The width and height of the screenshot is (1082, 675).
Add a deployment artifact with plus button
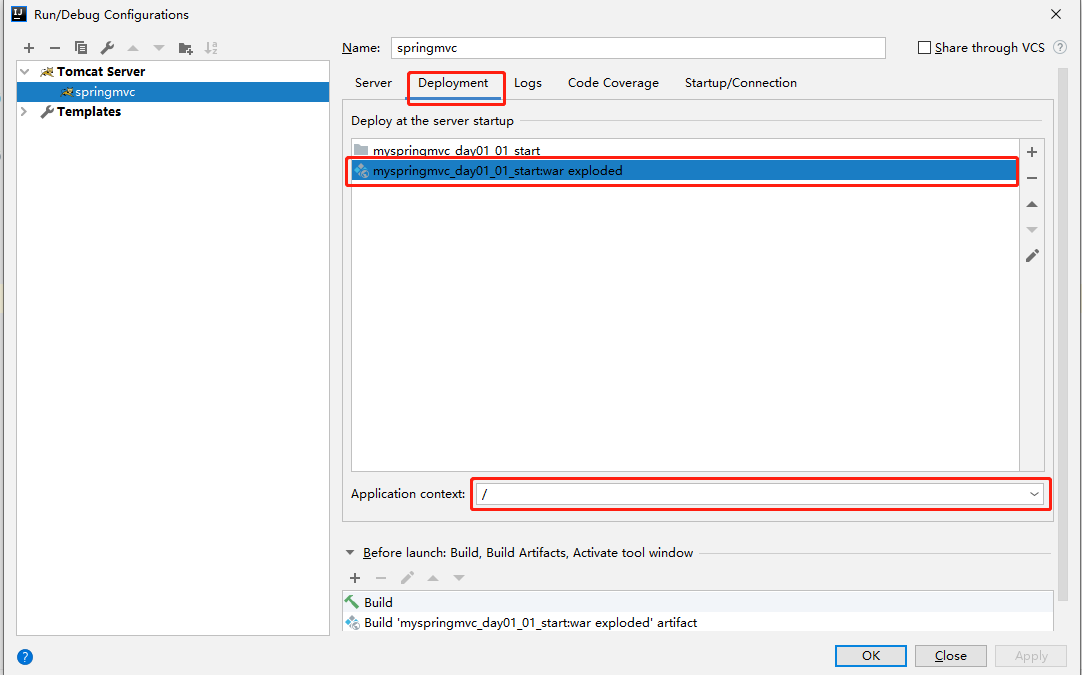pyautogui.click(x=1032, y=152)
